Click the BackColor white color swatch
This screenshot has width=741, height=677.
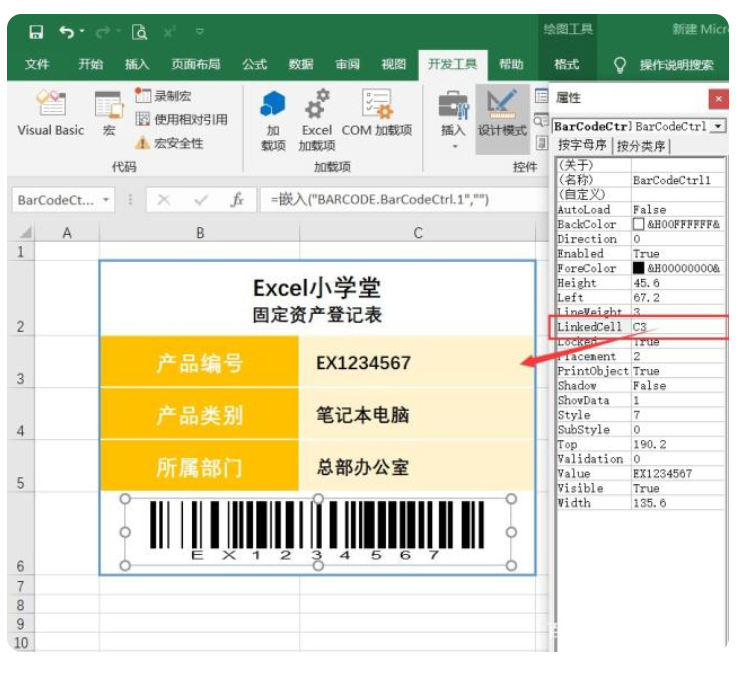(x=638, y=224)
